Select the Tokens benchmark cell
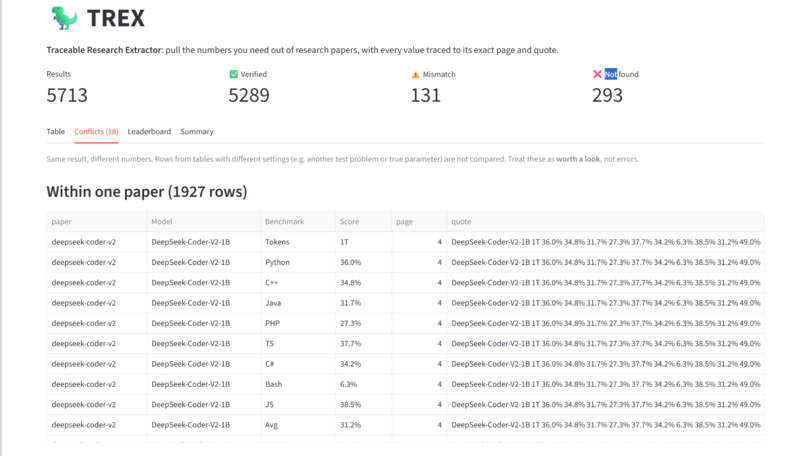The height and width of the screenshot is (456, 806). point(298,242)
